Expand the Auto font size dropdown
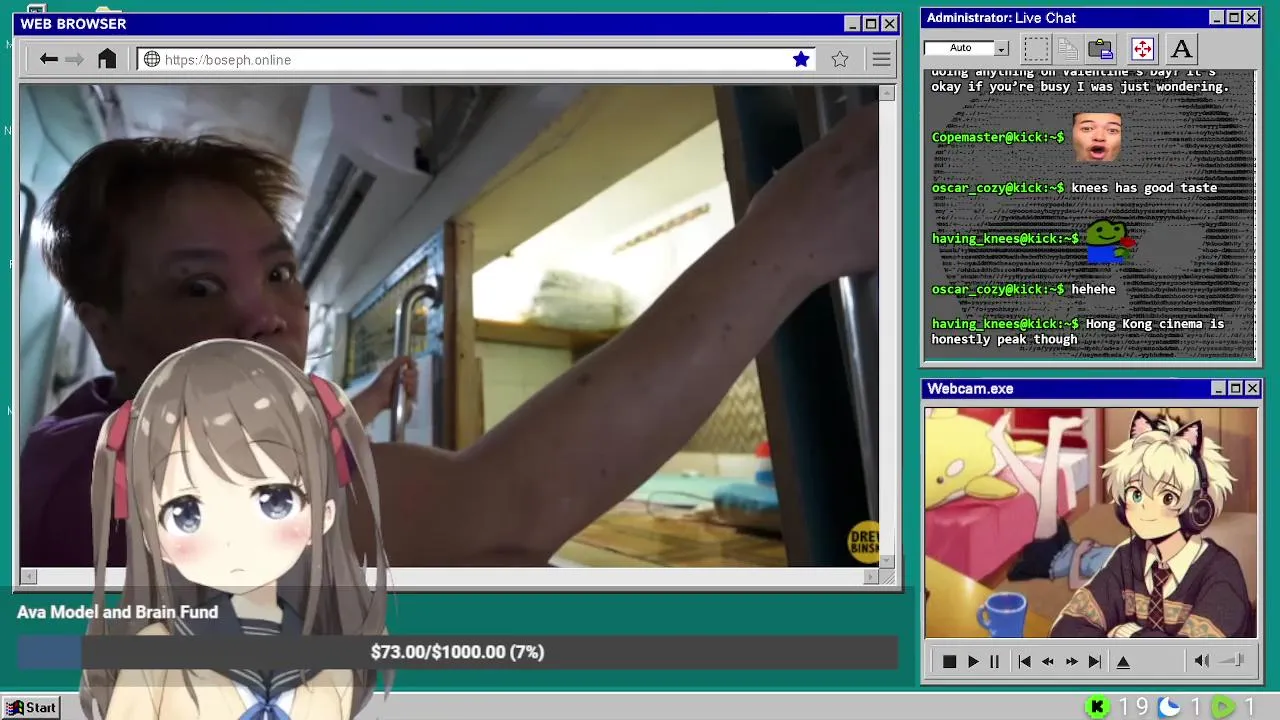1280x720 pixels. click(x=1001, y=48)
